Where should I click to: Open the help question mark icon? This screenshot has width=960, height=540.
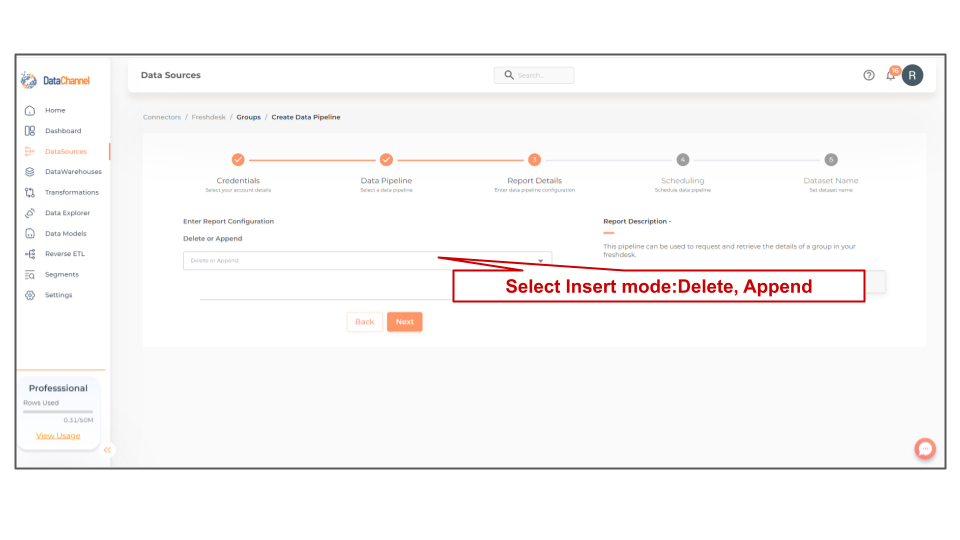coord(869,75)
